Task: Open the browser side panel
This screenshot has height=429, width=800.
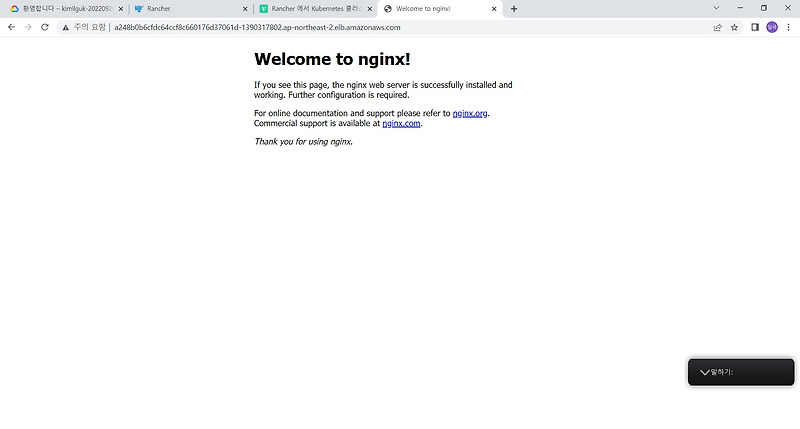Action: tap(755, 28)
